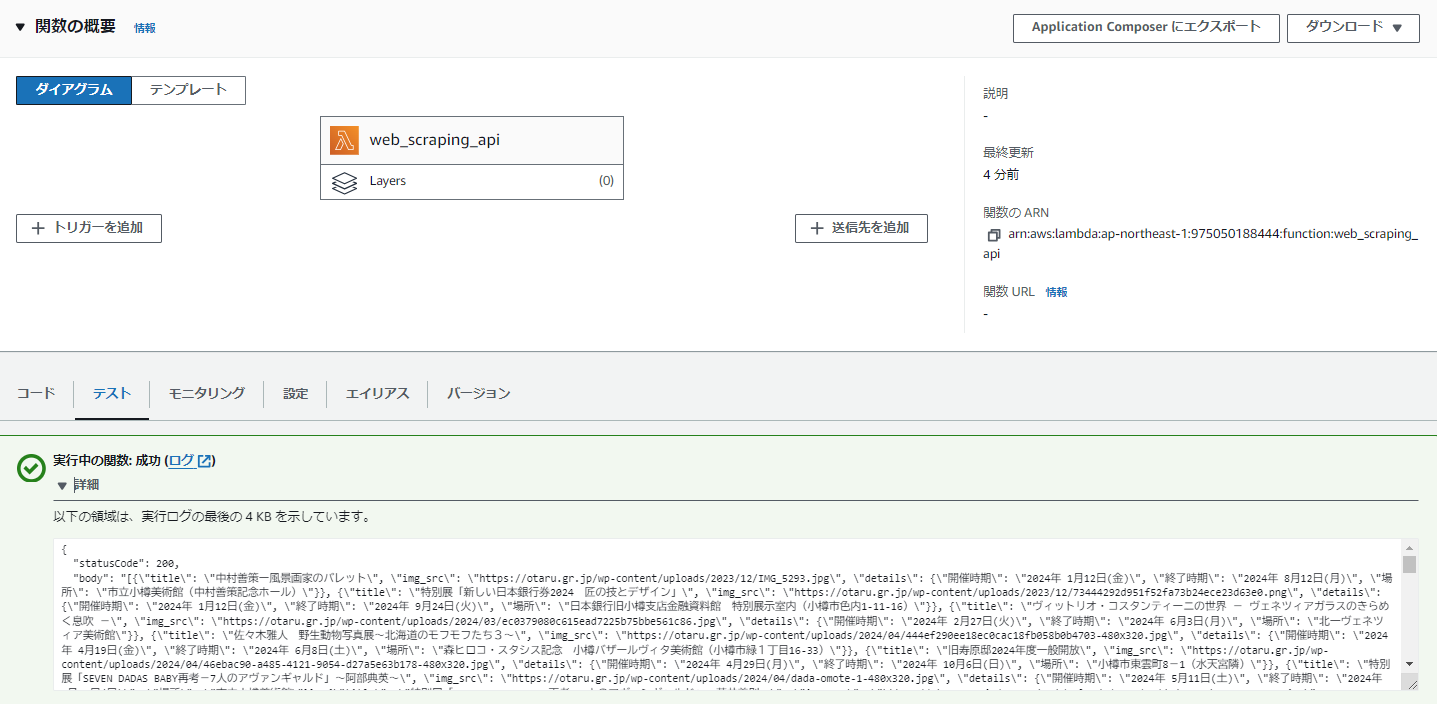Screen dimensions: 1437x704
Task: Collapse the 詳細 disclosure triangle
Action: 63,488
